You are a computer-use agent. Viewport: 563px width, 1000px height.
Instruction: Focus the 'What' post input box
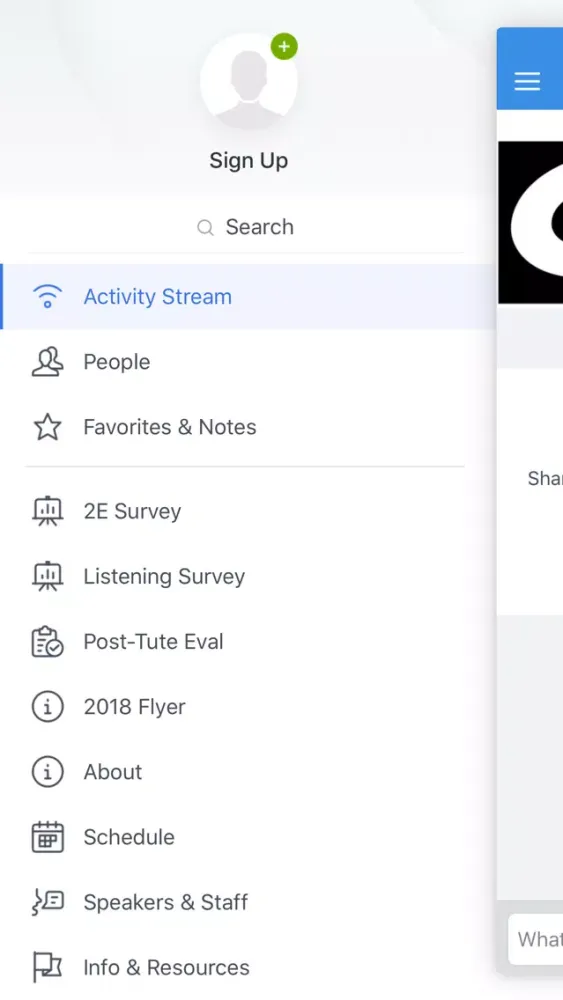pyautogui.click(x=536, y=939)
